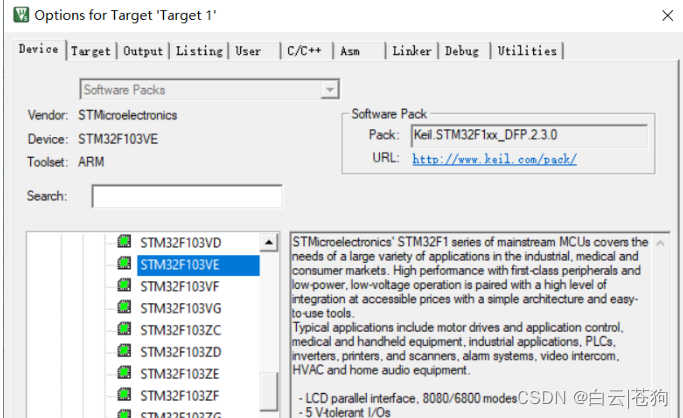Open the Debug tab

(x=462, y=51)
